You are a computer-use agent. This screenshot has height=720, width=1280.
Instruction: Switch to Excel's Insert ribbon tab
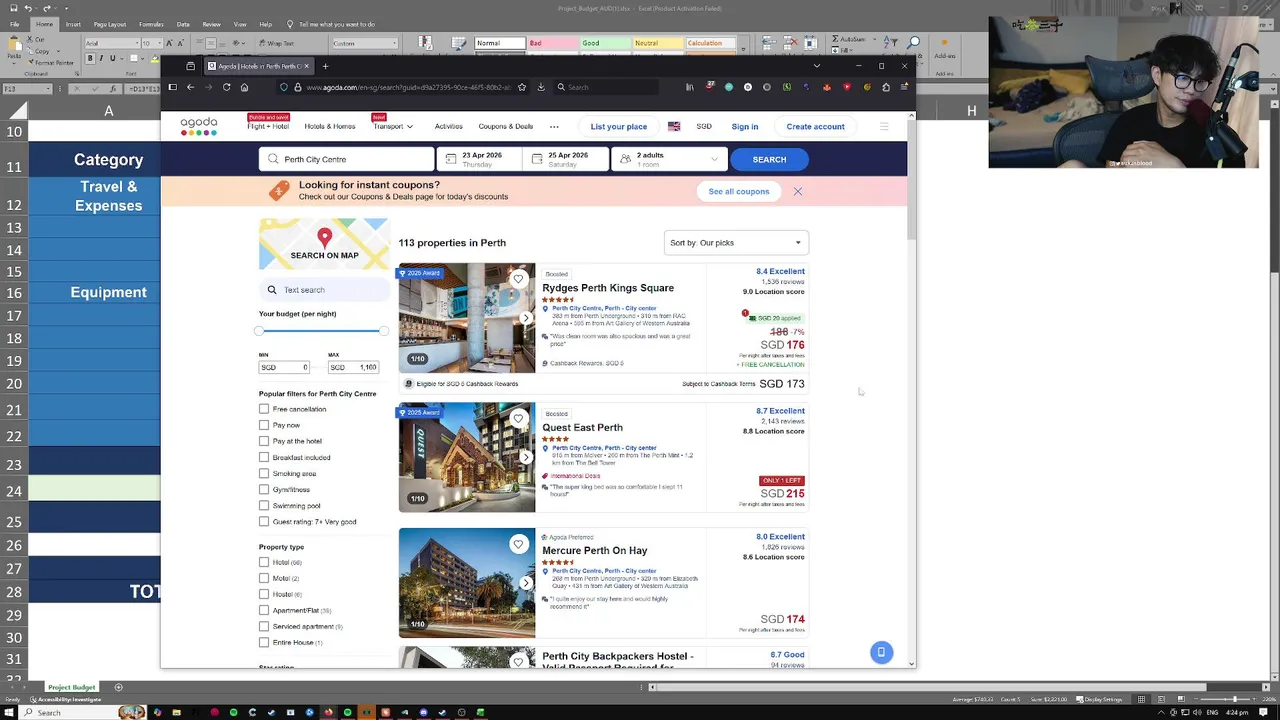[x=73, y=24]
